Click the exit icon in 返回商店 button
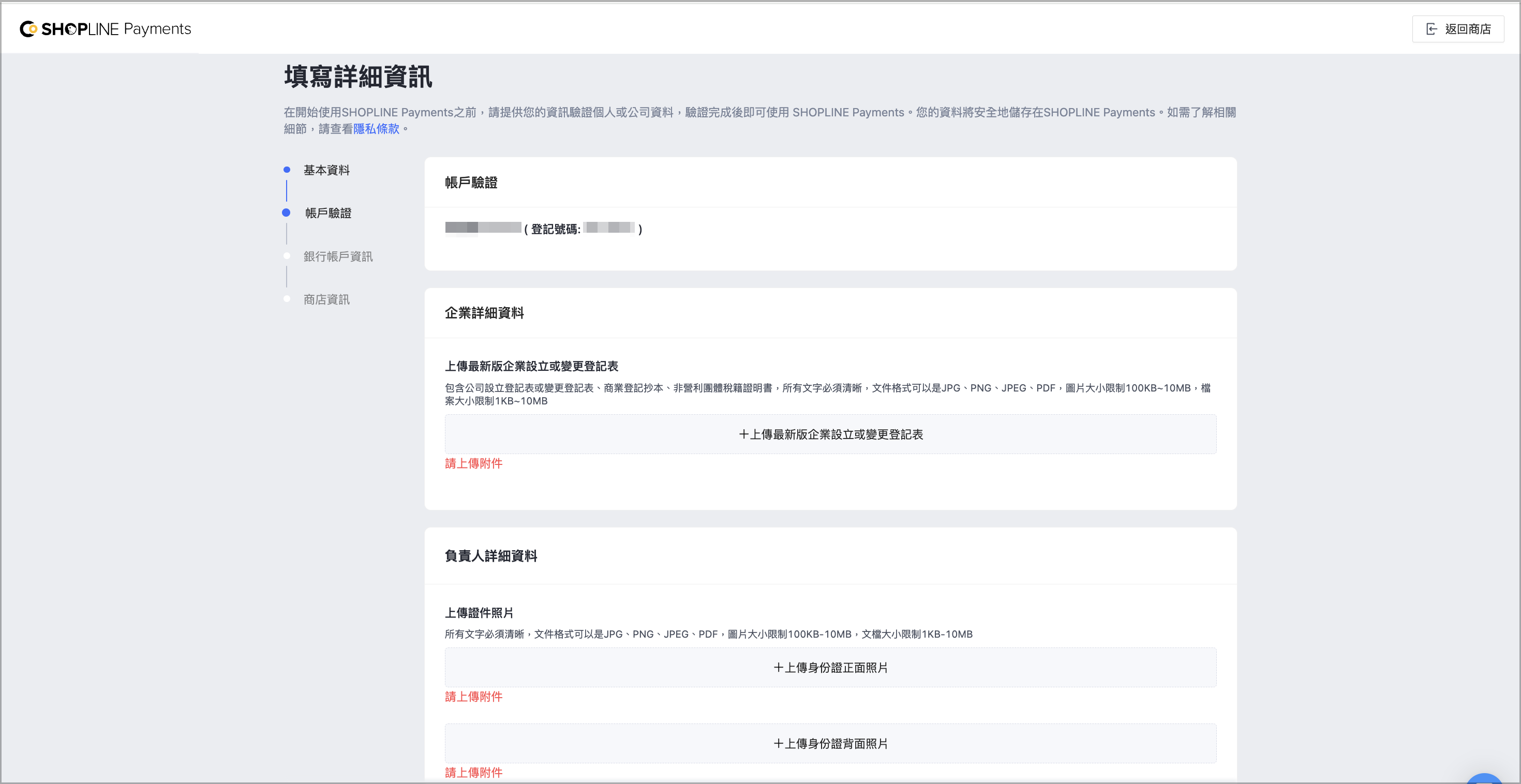 click(x=1432, y=29)
